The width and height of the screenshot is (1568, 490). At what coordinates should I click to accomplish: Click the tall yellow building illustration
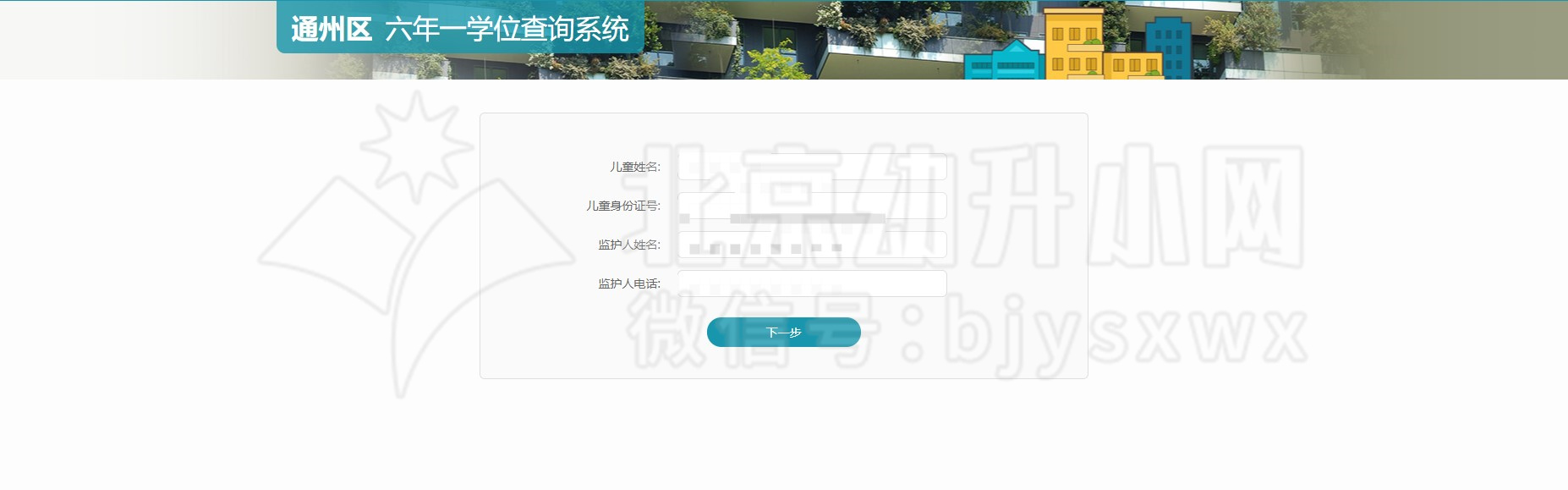click(x=1074, y=42)
